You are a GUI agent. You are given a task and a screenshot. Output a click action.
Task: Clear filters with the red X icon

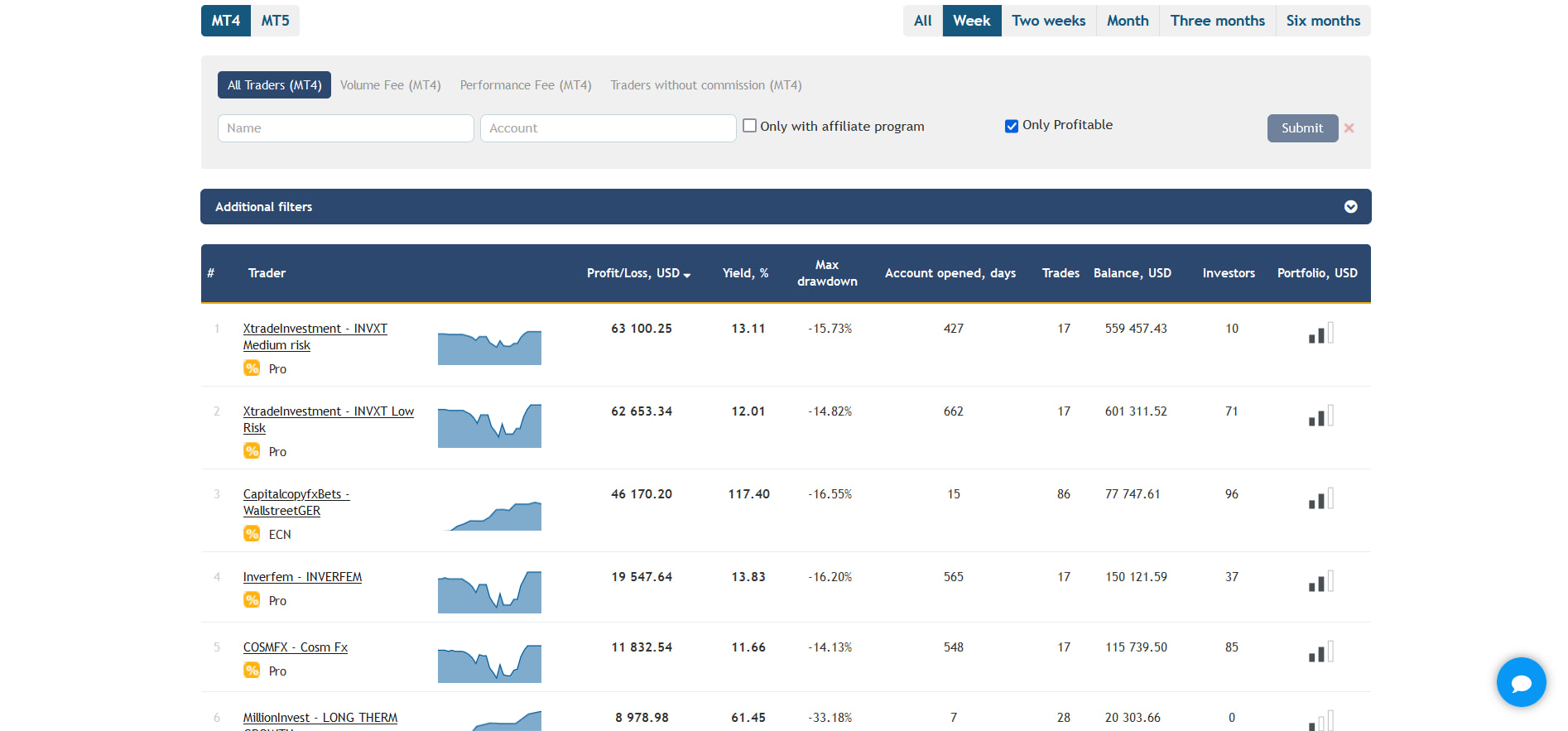pyautogui.click(x=1349, y=128)
